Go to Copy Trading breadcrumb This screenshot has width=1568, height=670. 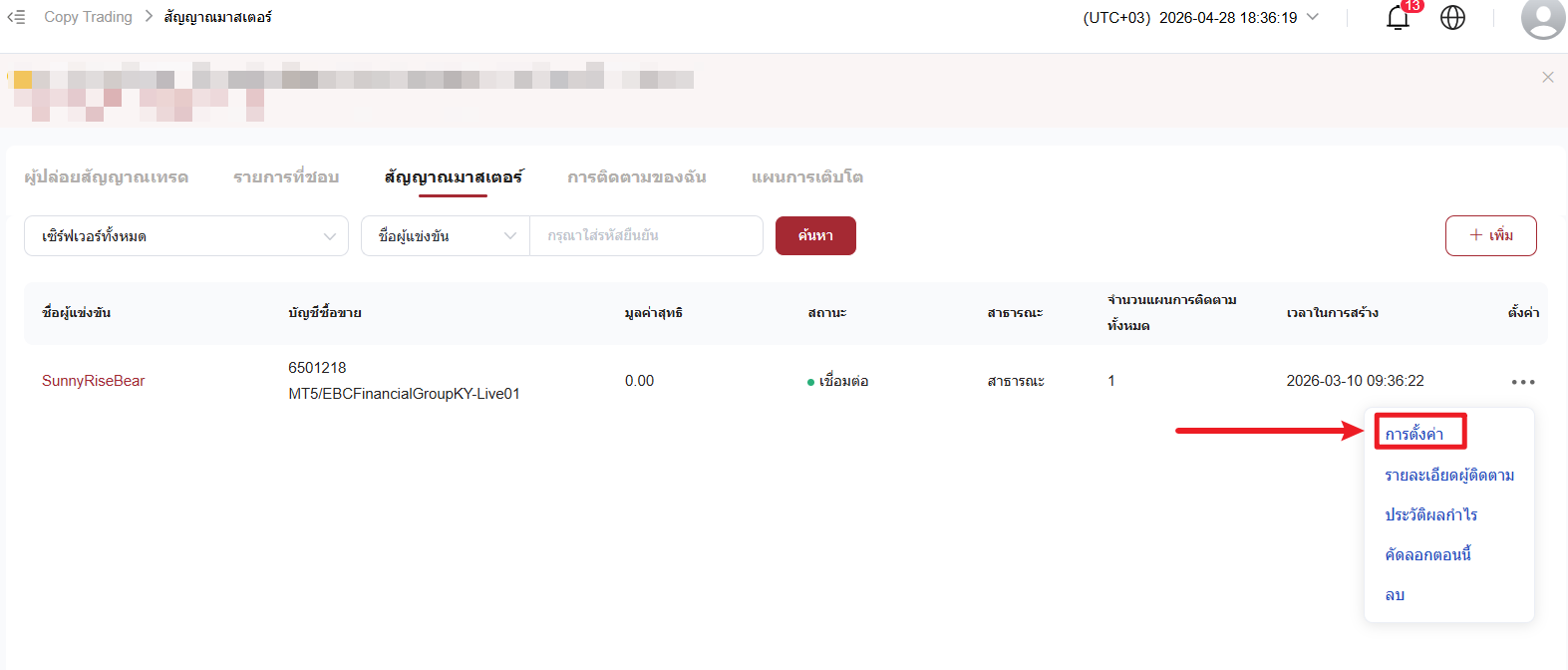click(88, 17)
